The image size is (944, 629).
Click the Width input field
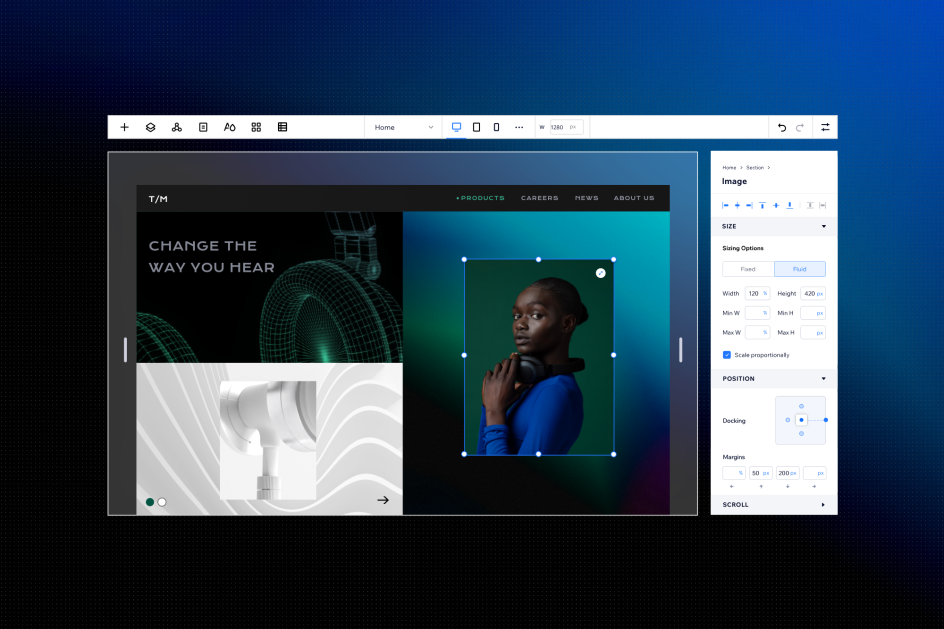[x=753, y=294]
